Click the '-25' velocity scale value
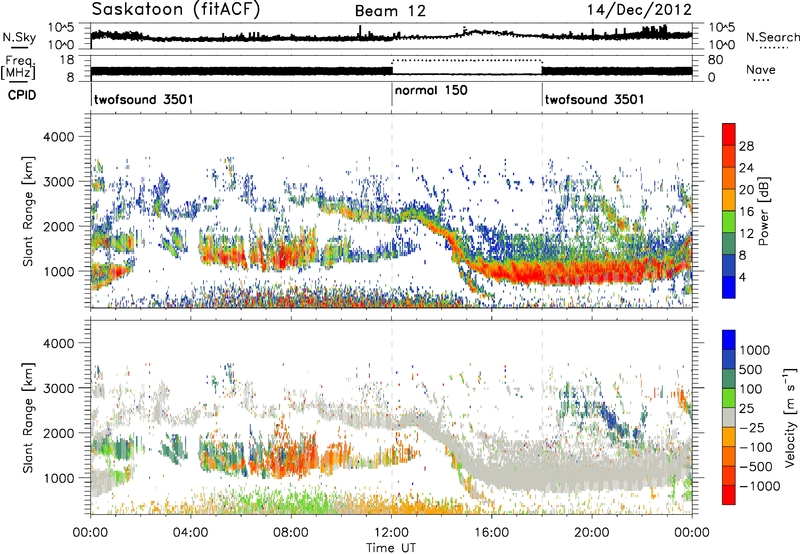This screenshot has height=554, width=800. (x=752, y=428)
